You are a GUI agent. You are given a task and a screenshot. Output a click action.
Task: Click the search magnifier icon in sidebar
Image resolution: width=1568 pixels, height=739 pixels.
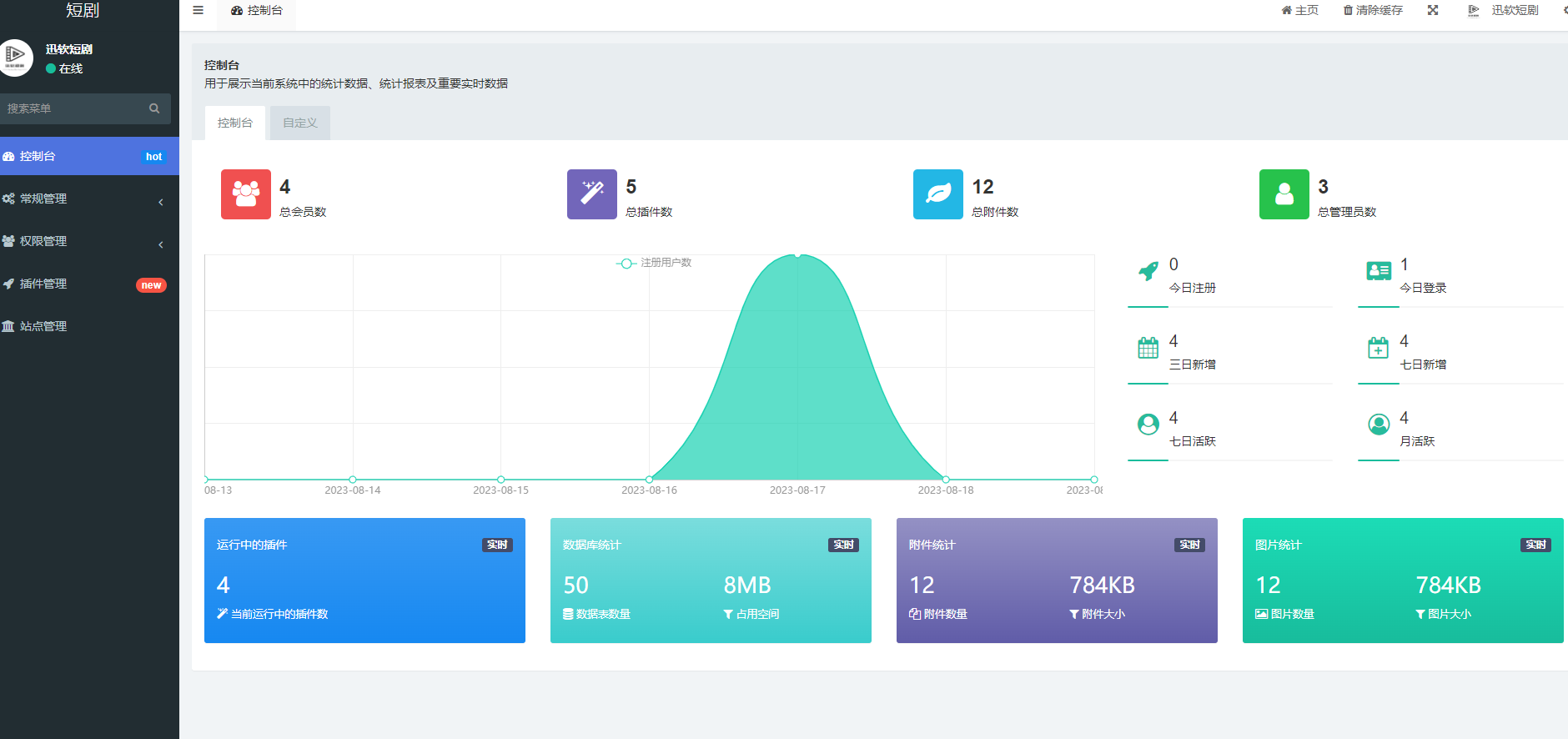tap(154, 108)
